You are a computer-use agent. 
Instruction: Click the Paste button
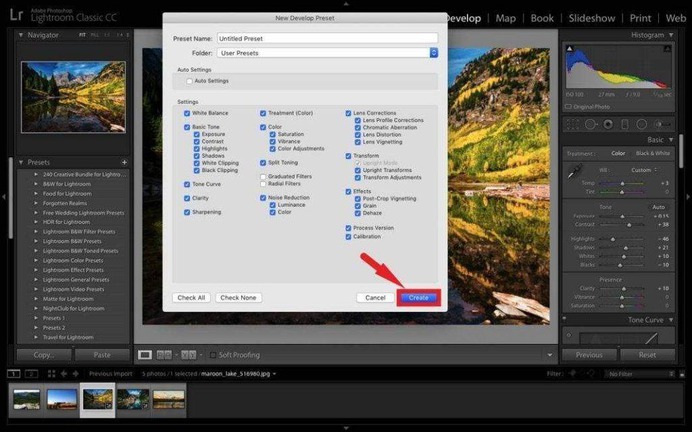point(102,355)
